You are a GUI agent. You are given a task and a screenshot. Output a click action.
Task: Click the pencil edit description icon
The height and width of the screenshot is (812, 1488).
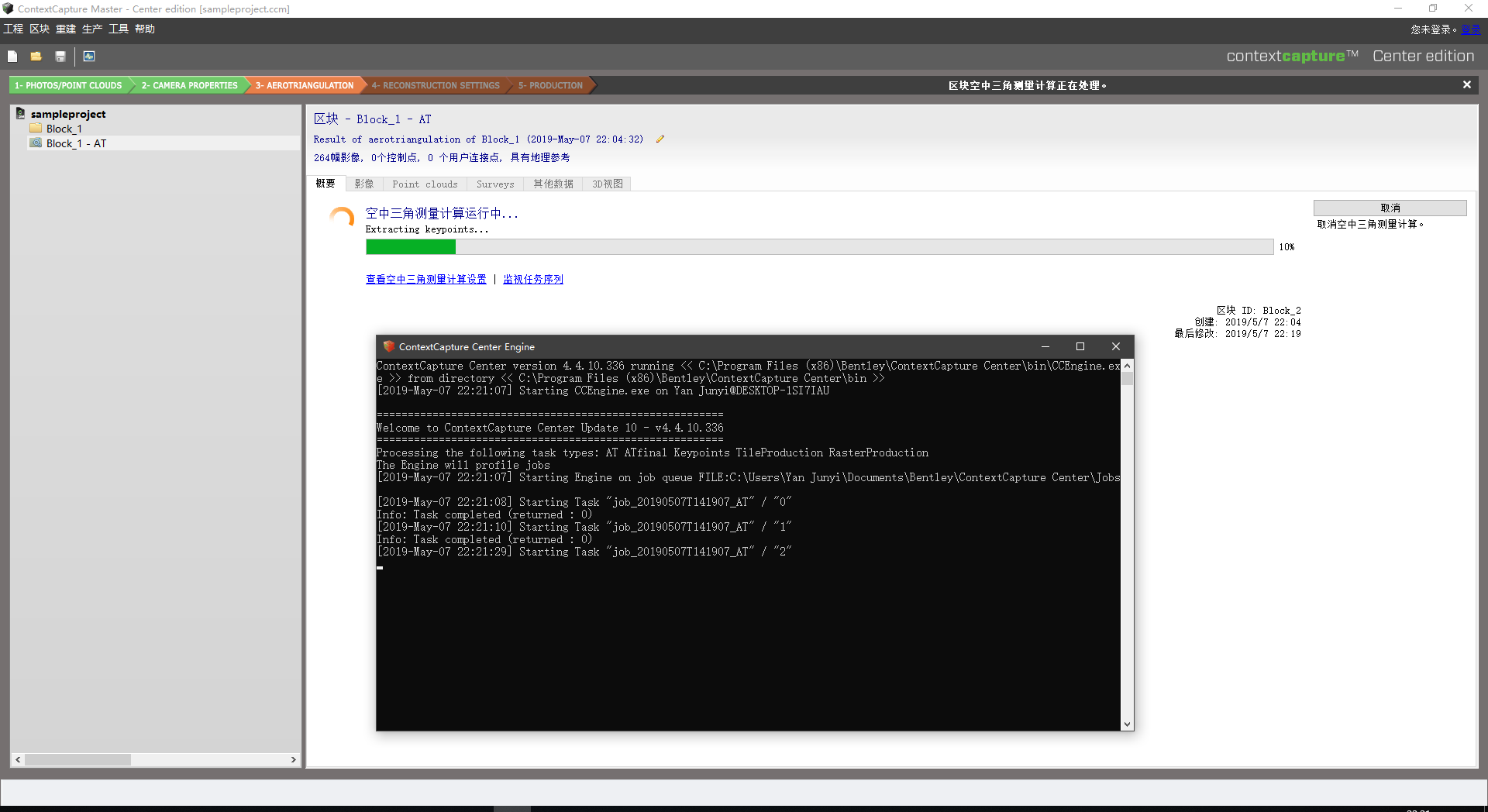tap(660, 139)
